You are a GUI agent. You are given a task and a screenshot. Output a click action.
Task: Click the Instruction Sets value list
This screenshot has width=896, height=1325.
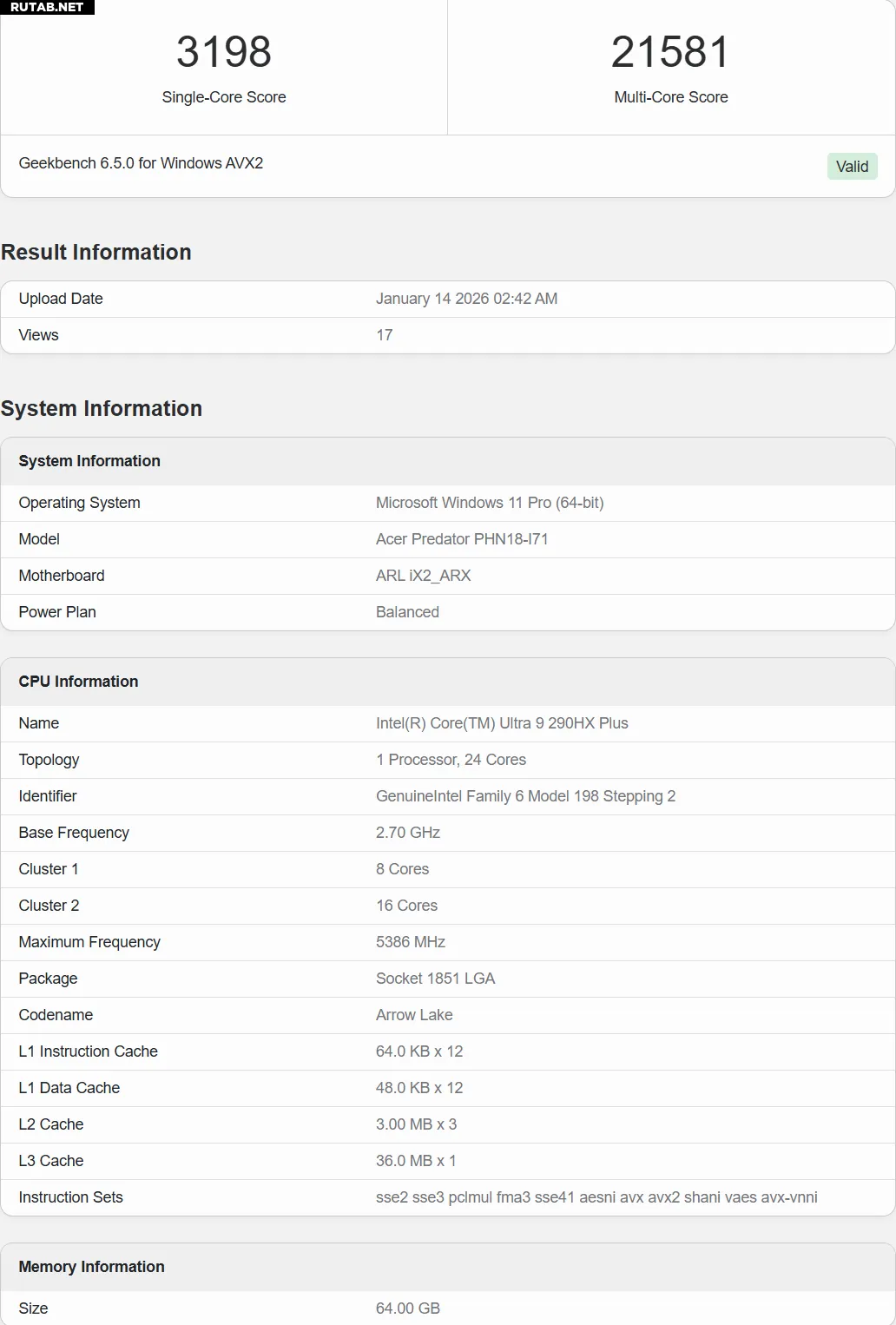596,1197
